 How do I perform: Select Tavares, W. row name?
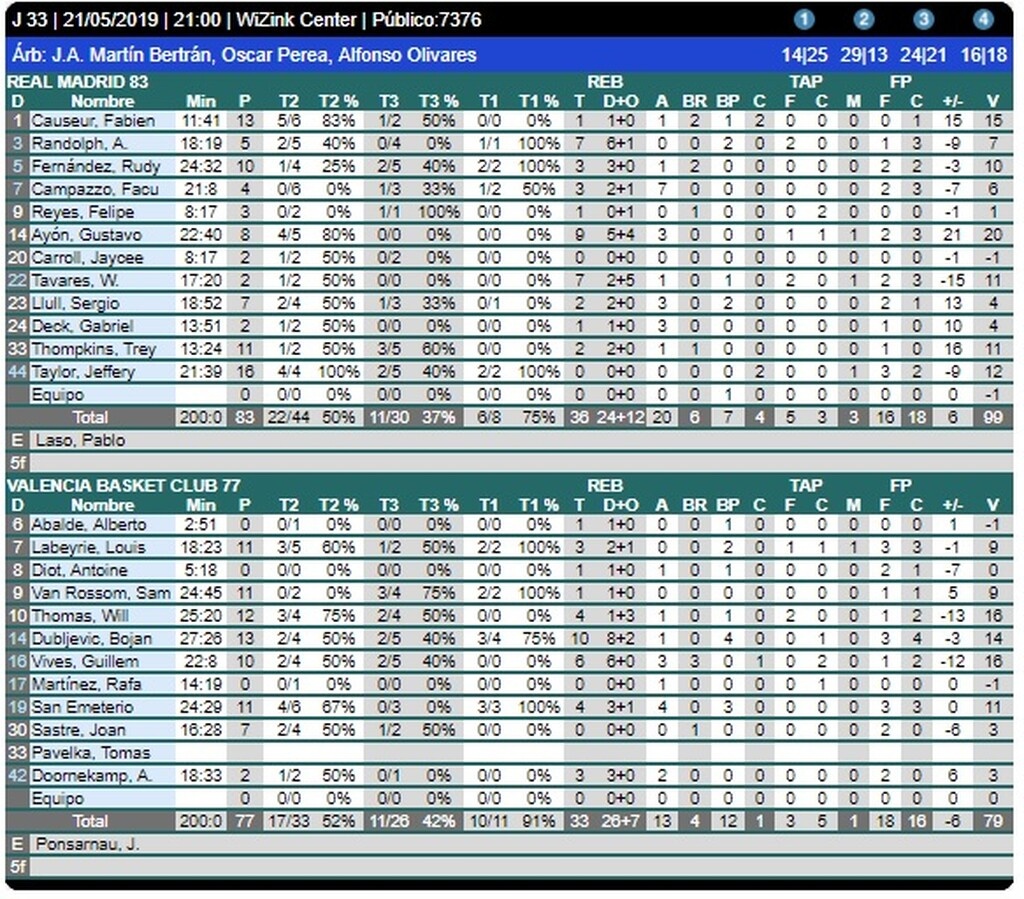pyautogui.click(x=75, y=281)
